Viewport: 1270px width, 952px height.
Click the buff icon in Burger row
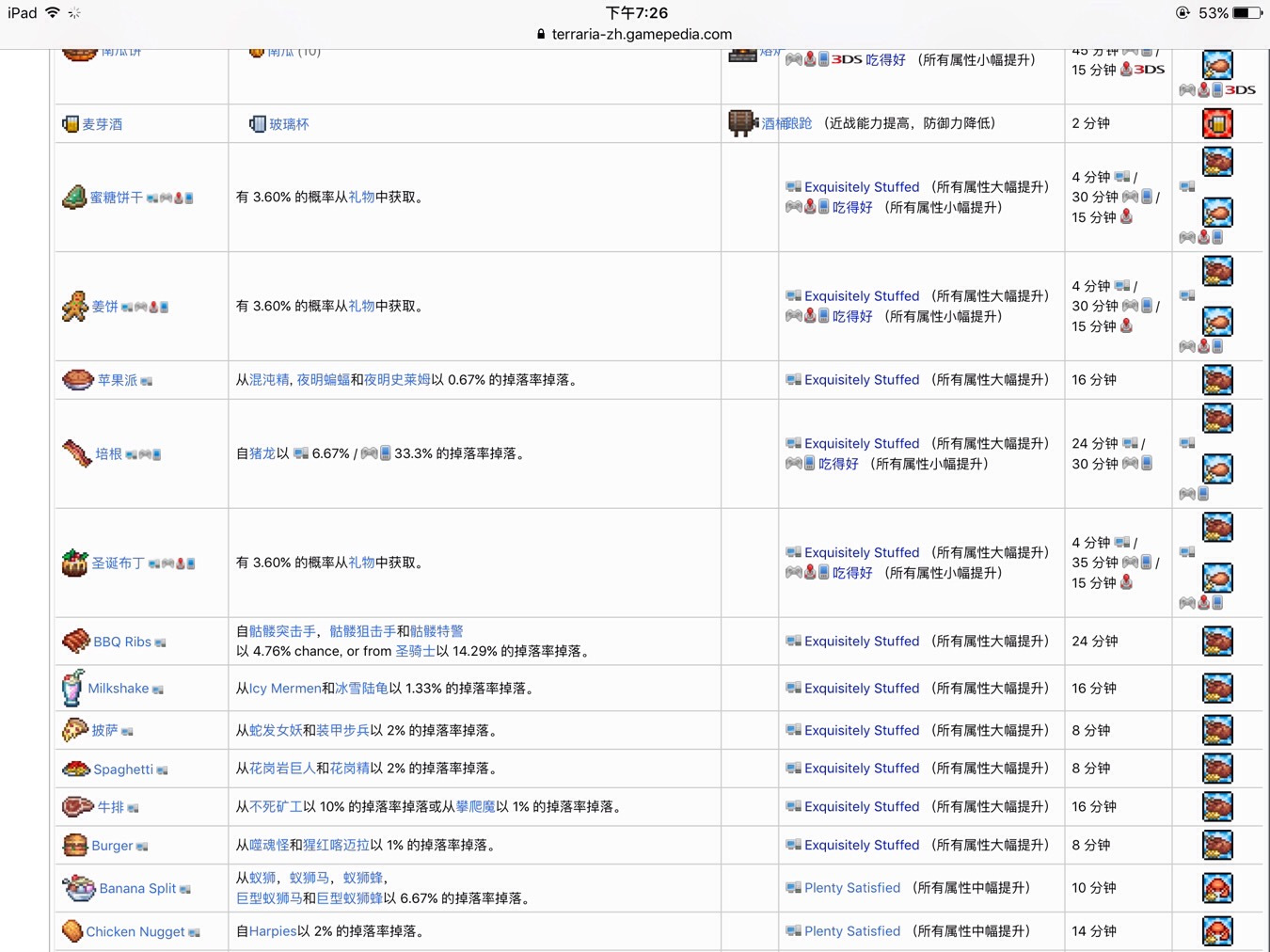[x=1217, y=845]
